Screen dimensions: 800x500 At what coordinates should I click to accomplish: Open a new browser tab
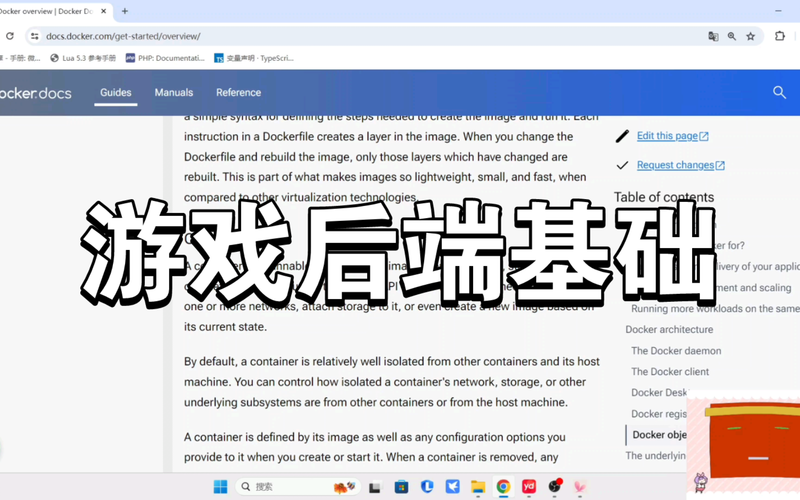pyautogui.click(x=124, y=11)
